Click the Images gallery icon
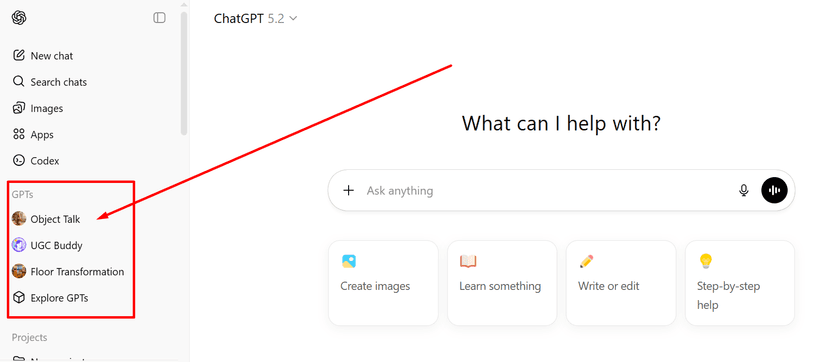The image size is (828, 362). [x=19, y=108]
